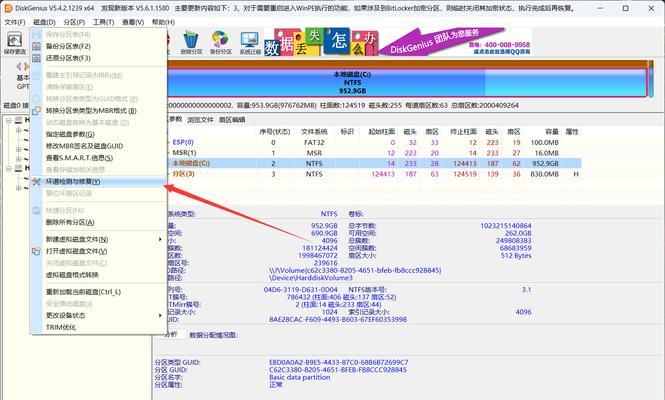Collapse the second hard disk tree node
This screenshot has width=665, height=400.
click(x=8, y=168)
